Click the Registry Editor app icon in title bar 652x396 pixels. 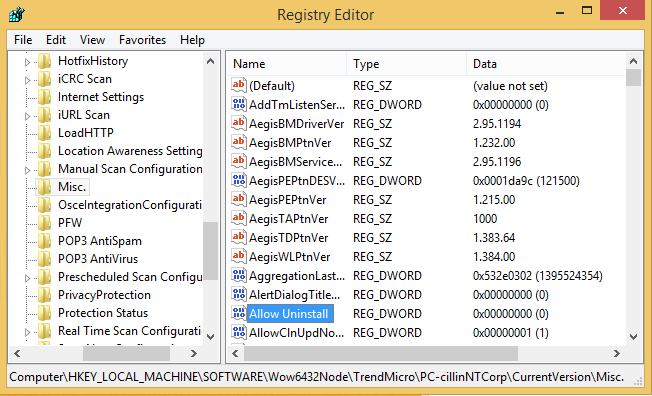coord(17,14)
